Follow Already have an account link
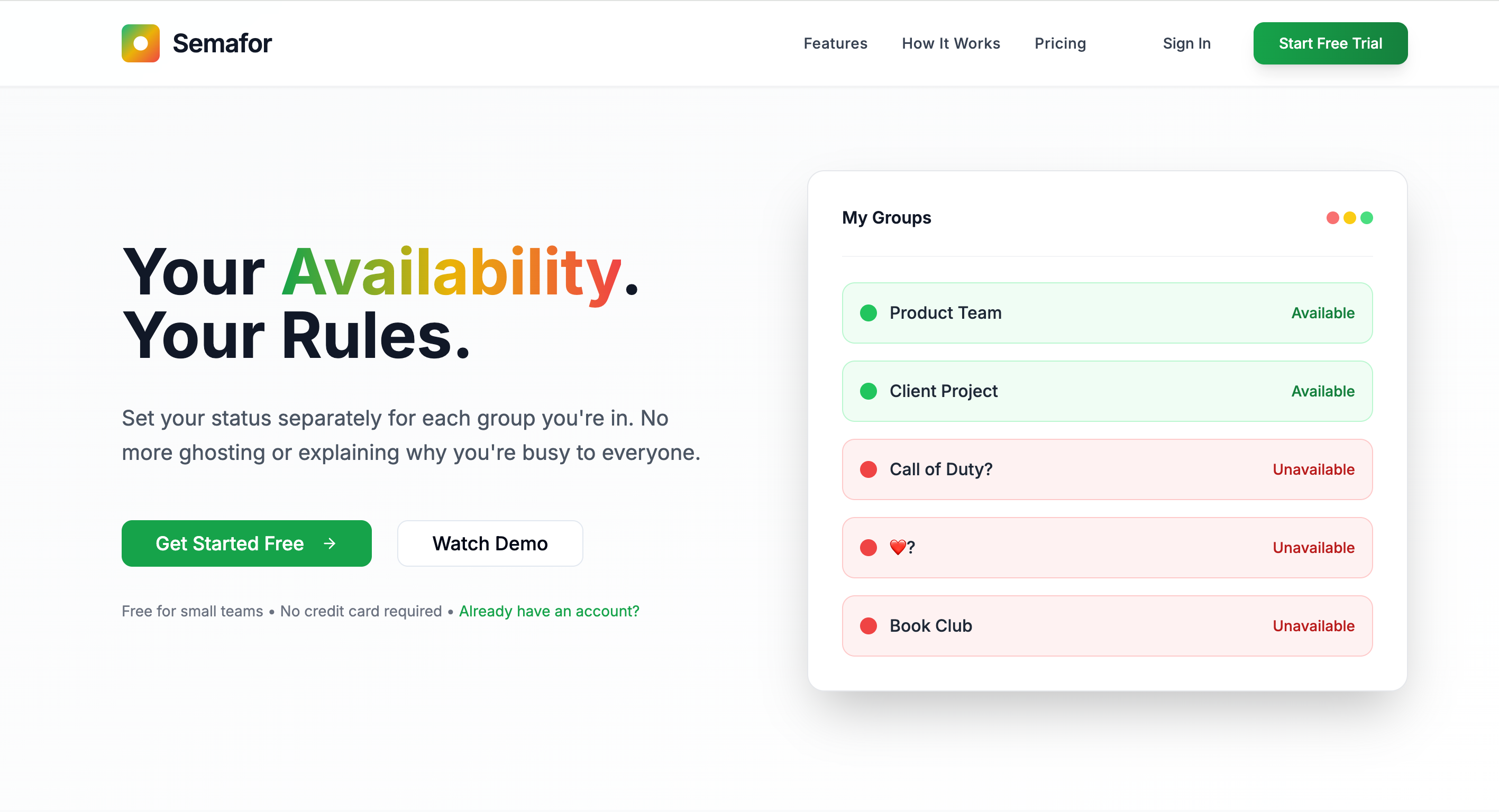The image size is (1499, 812). [549, 611]
